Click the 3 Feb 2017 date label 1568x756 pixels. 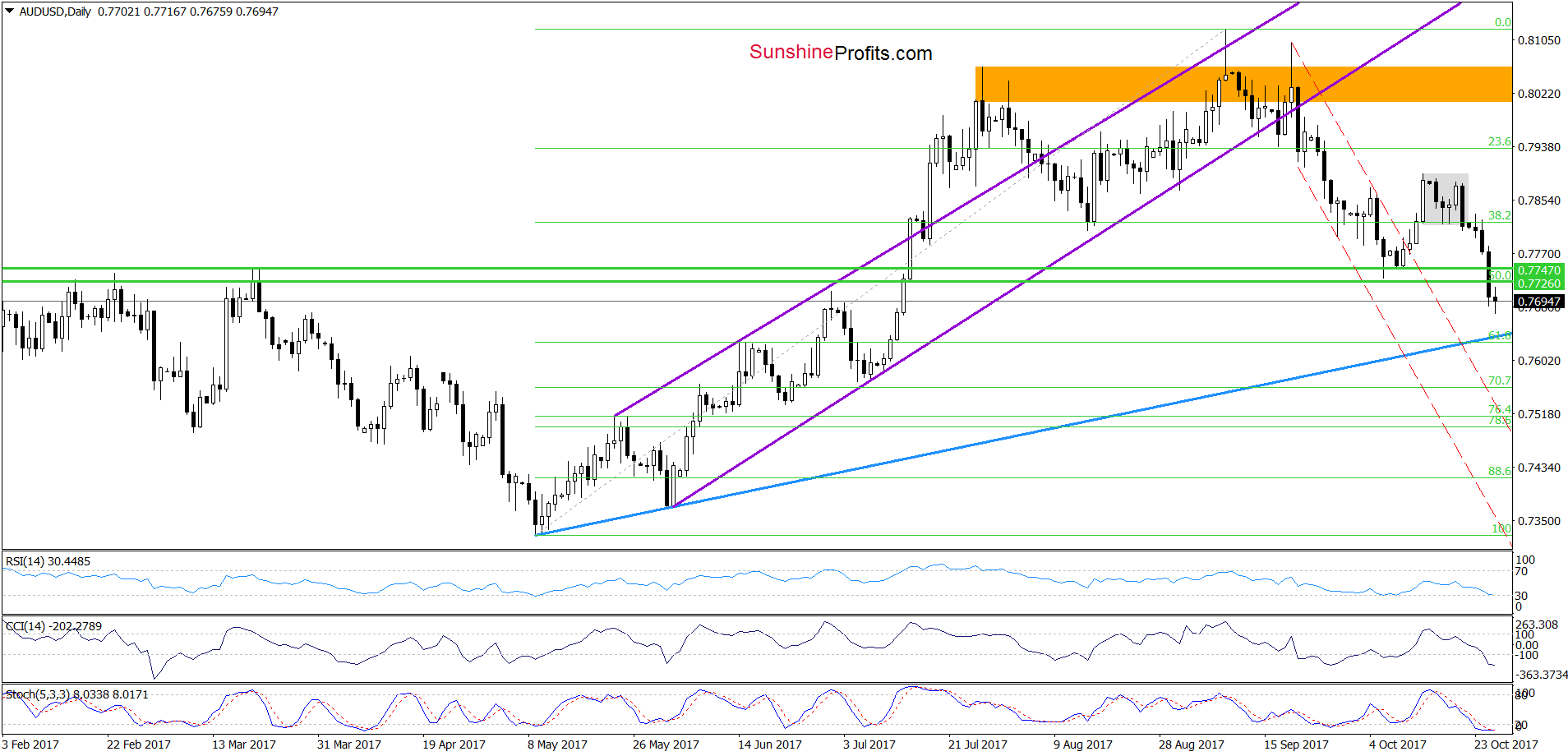30,744
